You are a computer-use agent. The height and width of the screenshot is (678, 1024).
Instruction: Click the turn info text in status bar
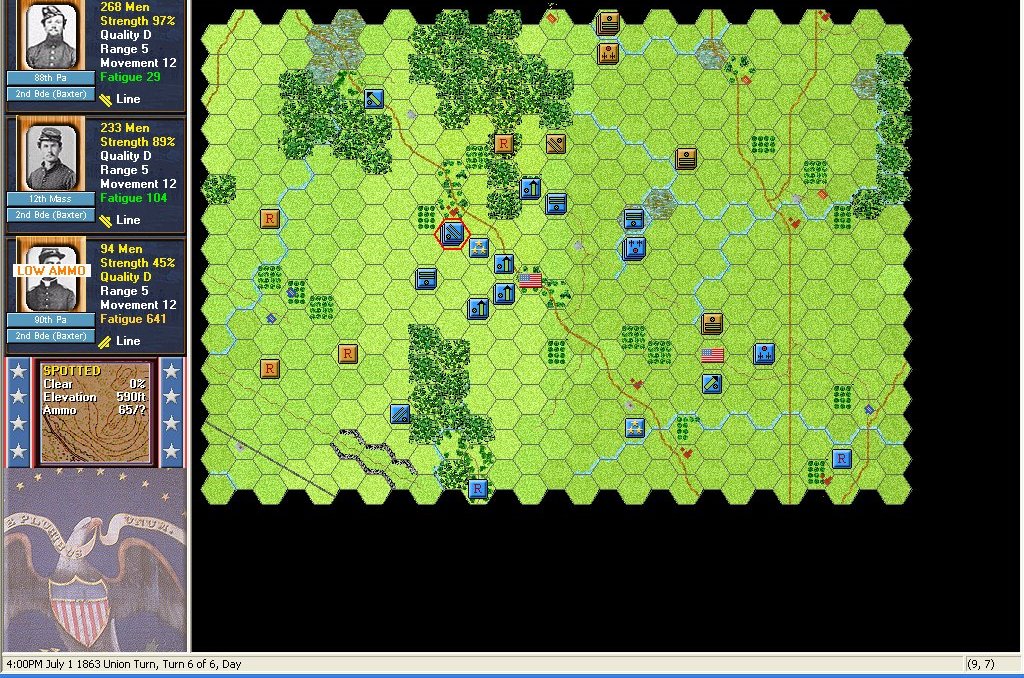124,664
